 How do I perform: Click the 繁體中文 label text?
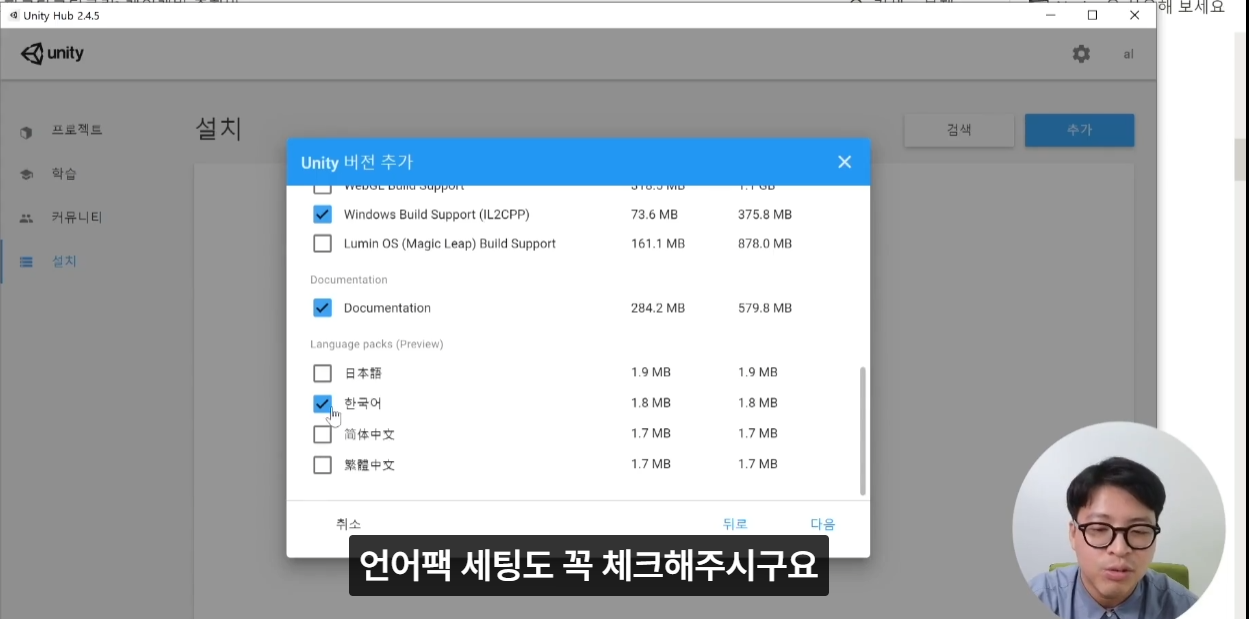click(369, 465)
